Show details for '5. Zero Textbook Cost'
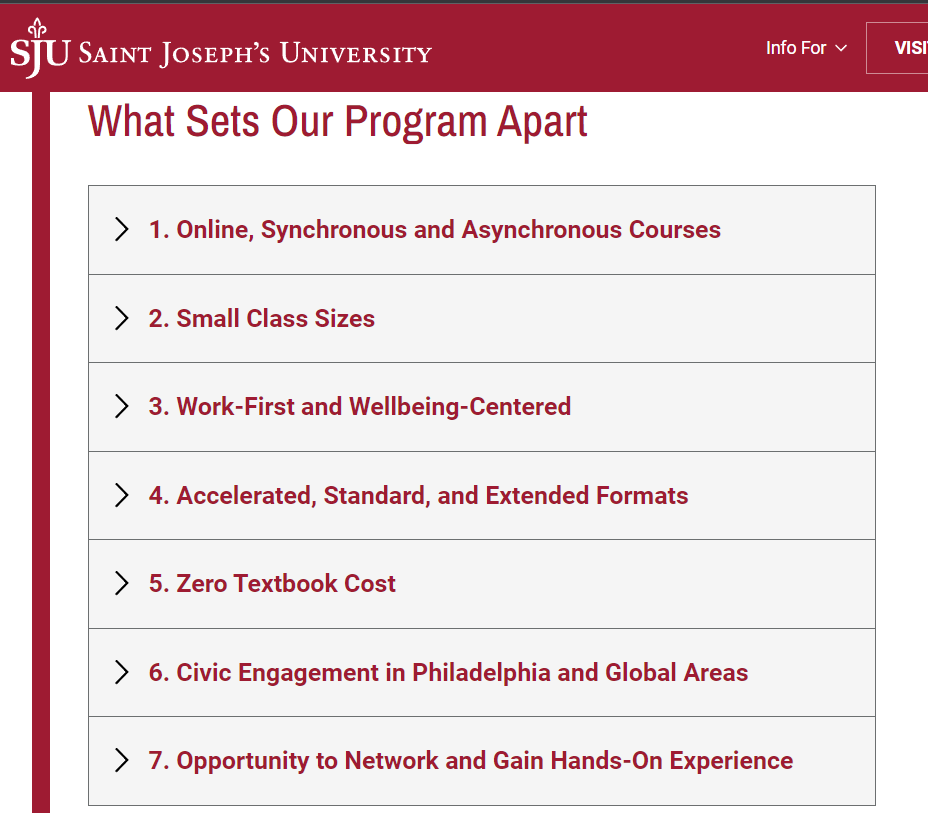 point(482,584)
